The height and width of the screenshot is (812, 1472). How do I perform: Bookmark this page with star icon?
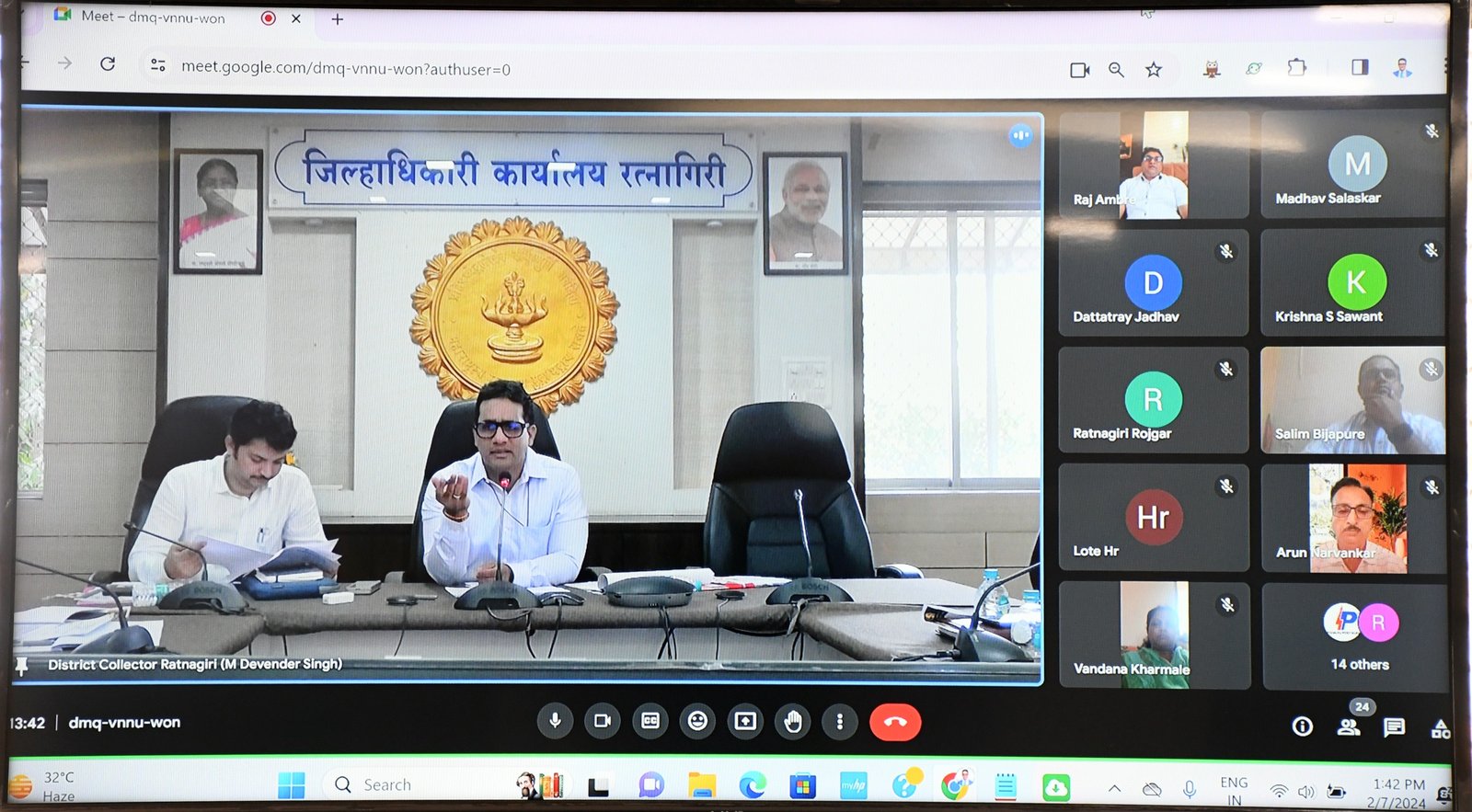[1154, 70]
